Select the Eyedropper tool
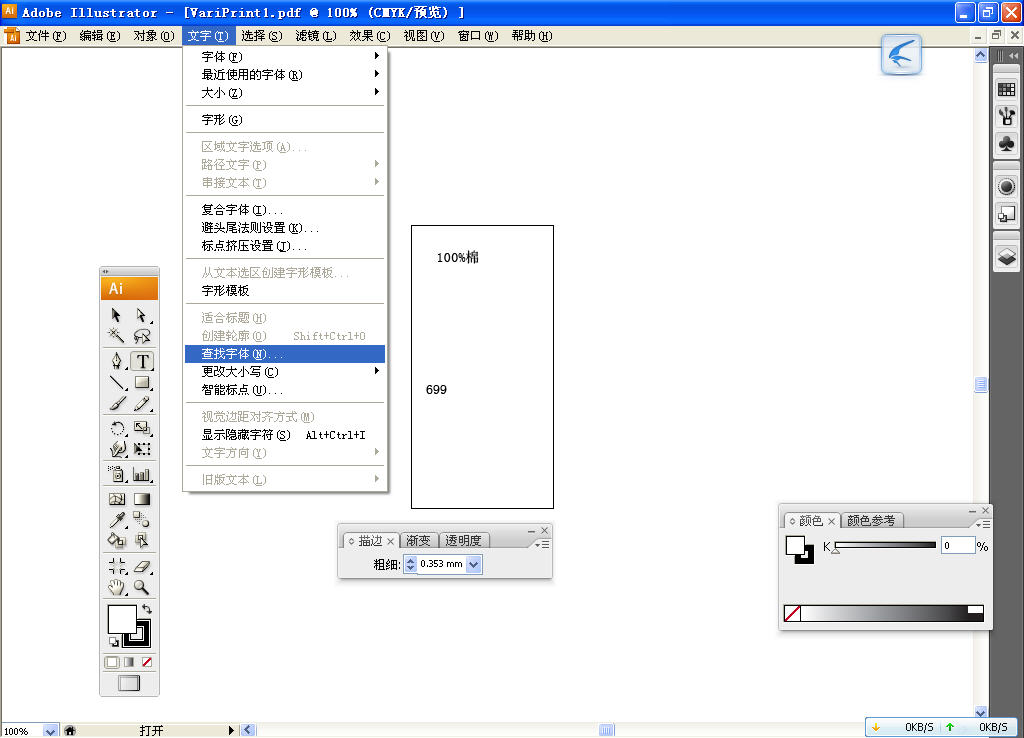Image resolution: width=1024 pixels, height=738 pixels. click(116, 520)
